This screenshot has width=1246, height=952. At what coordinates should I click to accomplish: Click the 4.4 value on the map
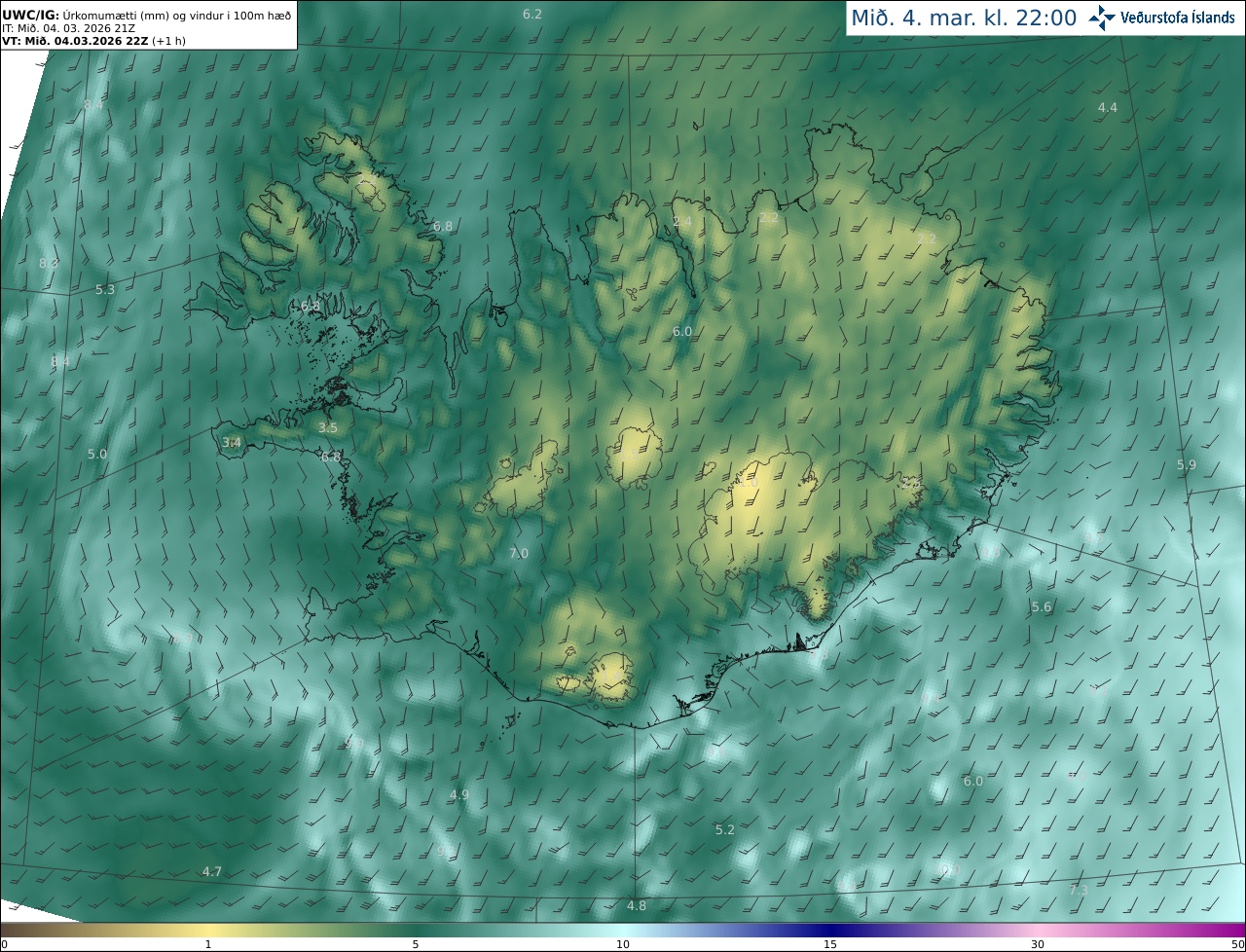(1108, 107)
